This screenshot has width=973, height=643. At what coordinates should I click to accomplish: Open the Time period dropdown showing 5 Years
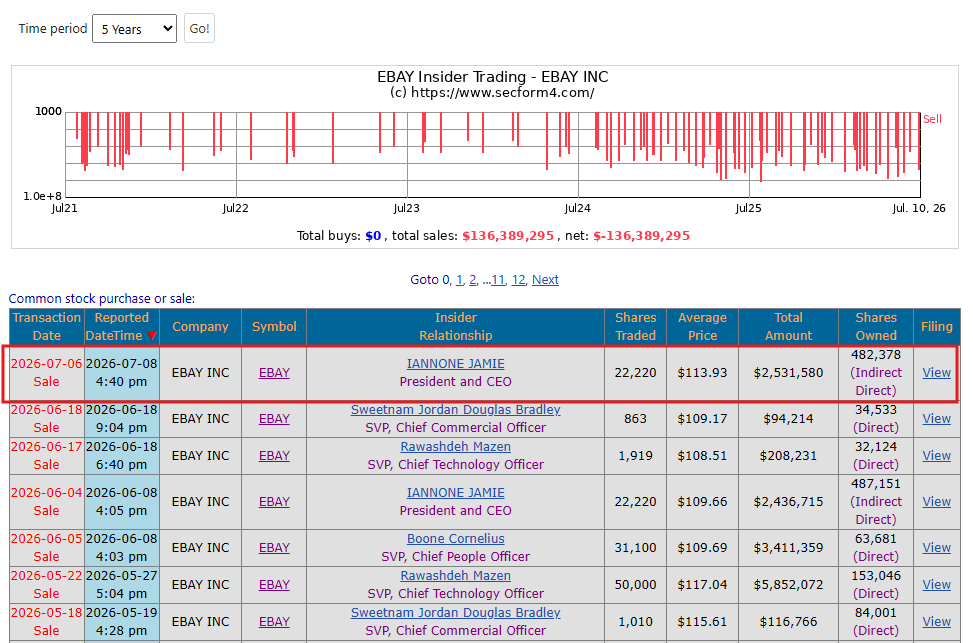click(134, 29)
